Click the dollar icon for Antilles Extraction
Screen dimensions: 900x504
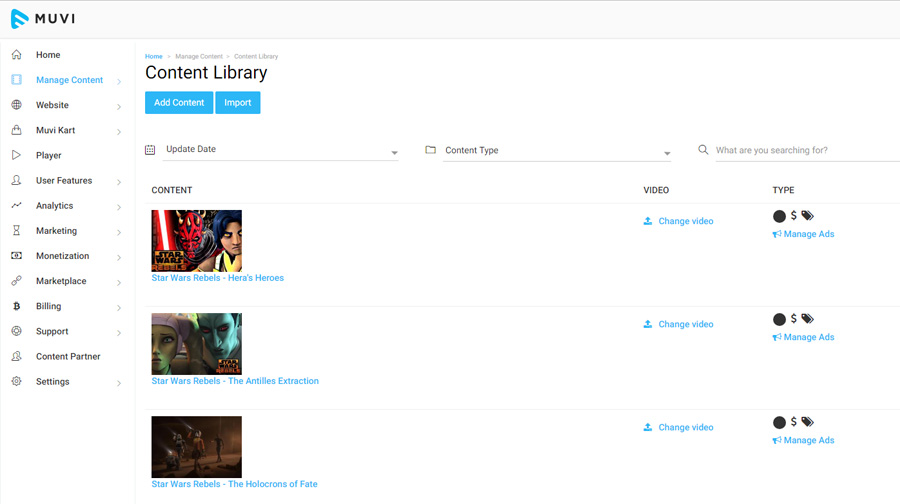click(794, 319)
